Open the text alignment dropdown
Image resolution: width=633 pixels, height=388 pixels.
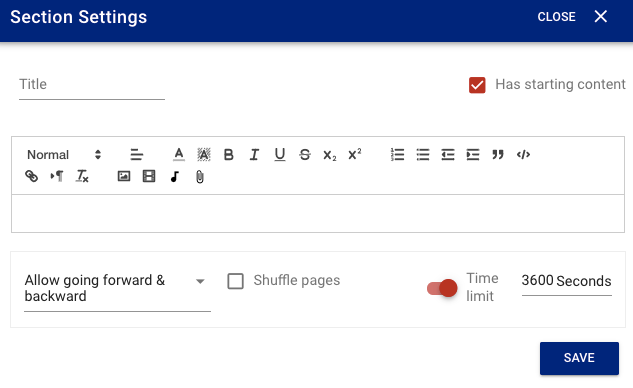136,155
